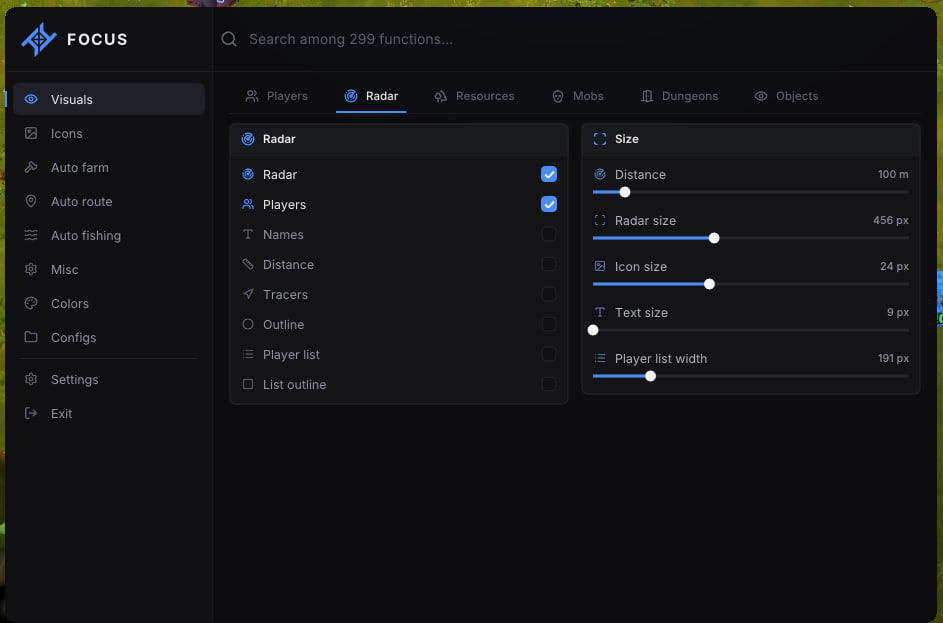Click the function search input field

[574, 39]
